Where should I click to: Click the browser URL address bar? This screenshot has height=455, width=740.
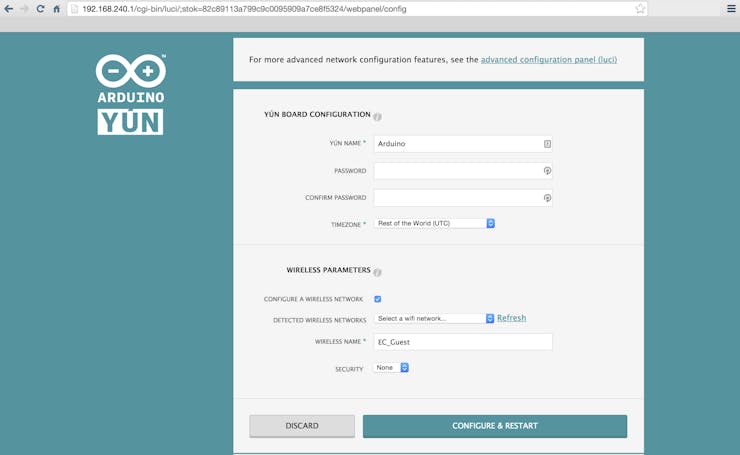357,9
